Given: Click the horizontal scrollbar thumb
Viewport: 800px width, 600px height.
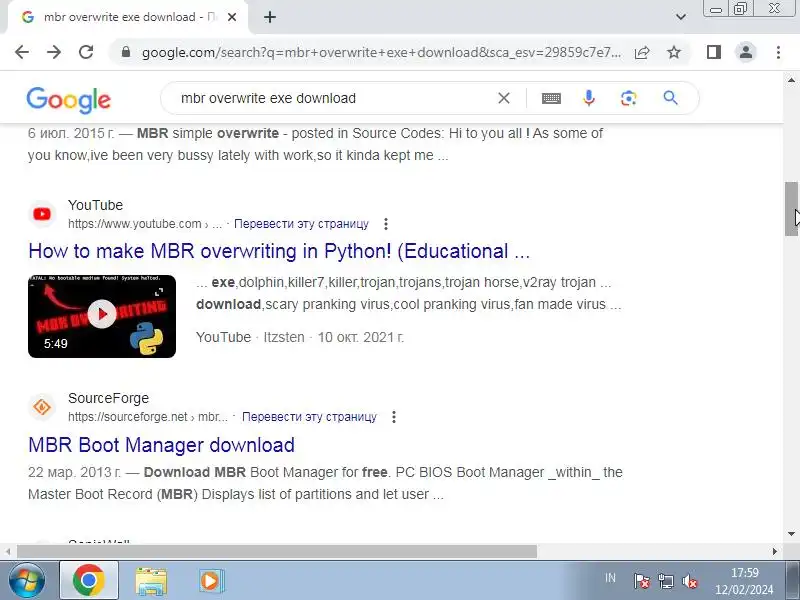Looking at the screenshot, I should coord(277,552).
